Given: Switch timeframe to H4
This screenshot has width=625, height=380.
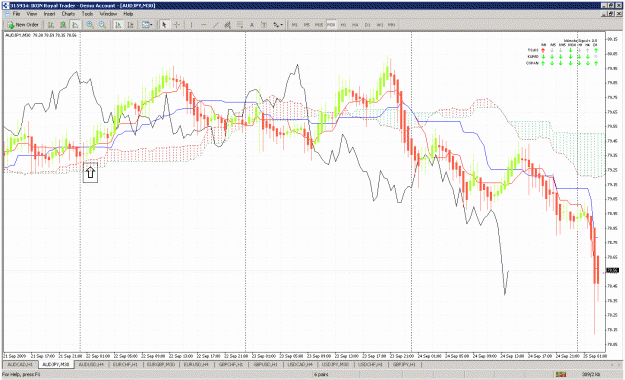Looking at the screenshot, I should [x=355, y=25].
